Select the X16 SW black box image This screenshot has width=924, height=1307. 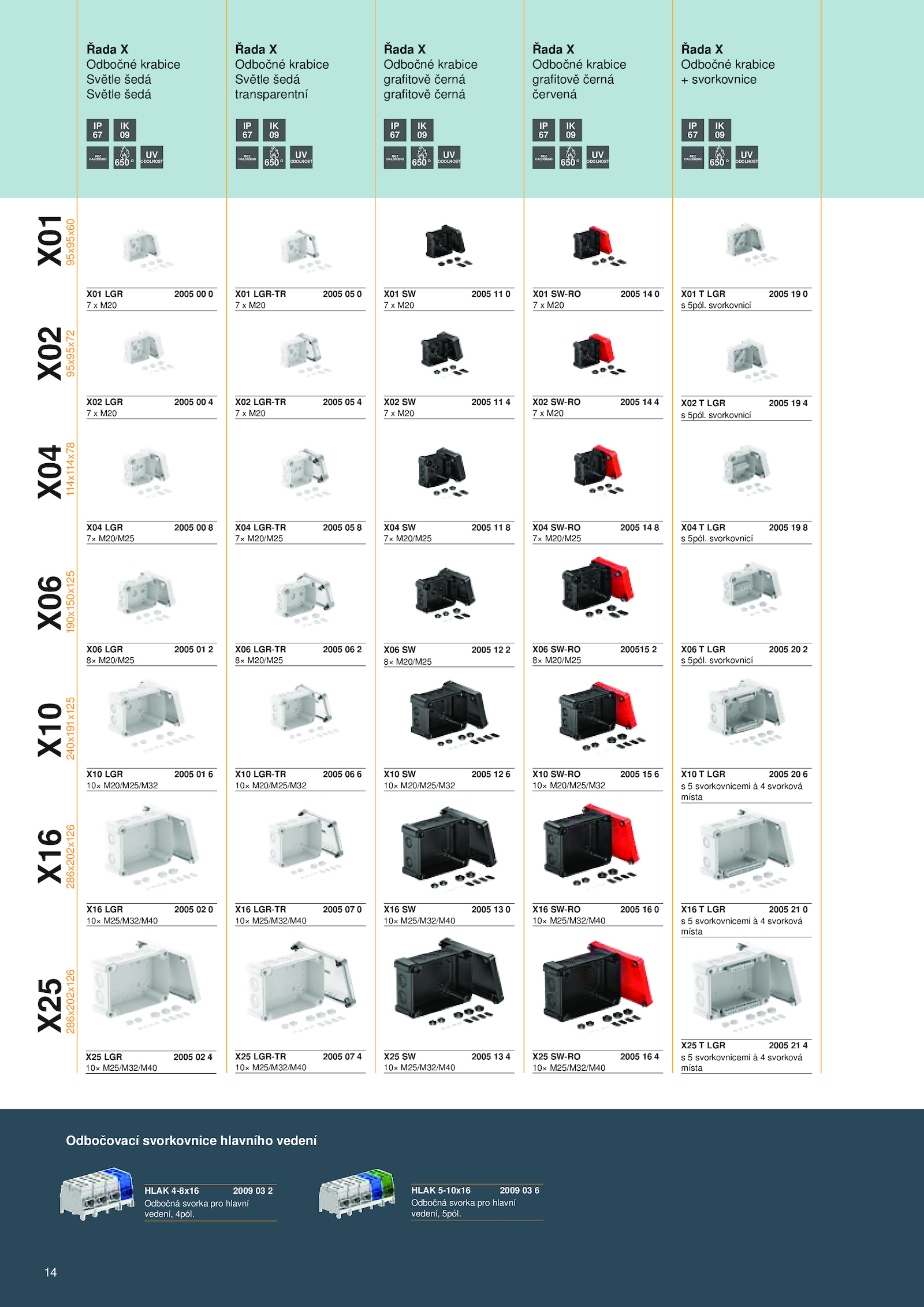pyautogui.click(x=448, y=847)
